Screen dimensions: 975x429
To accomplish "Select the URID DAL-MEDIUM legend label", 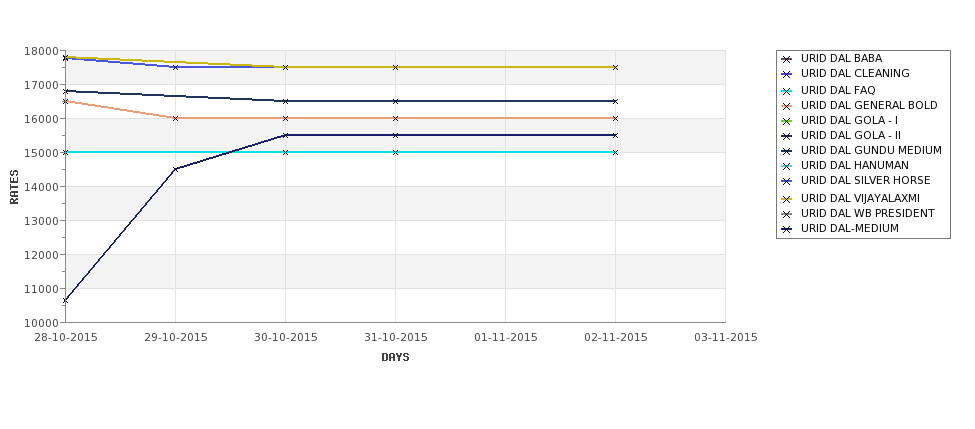I will (x=849, y=229).
